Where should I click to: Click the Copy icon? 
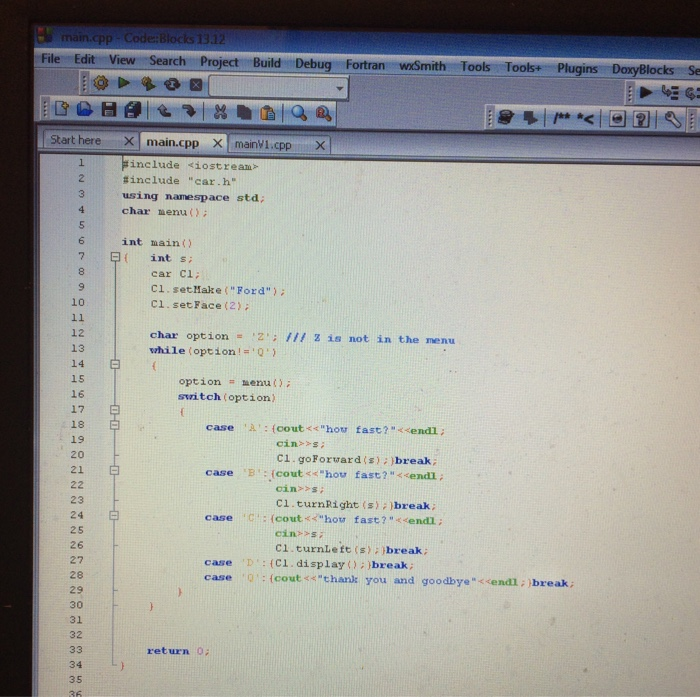pyautogui.click(x=244, y=113)
